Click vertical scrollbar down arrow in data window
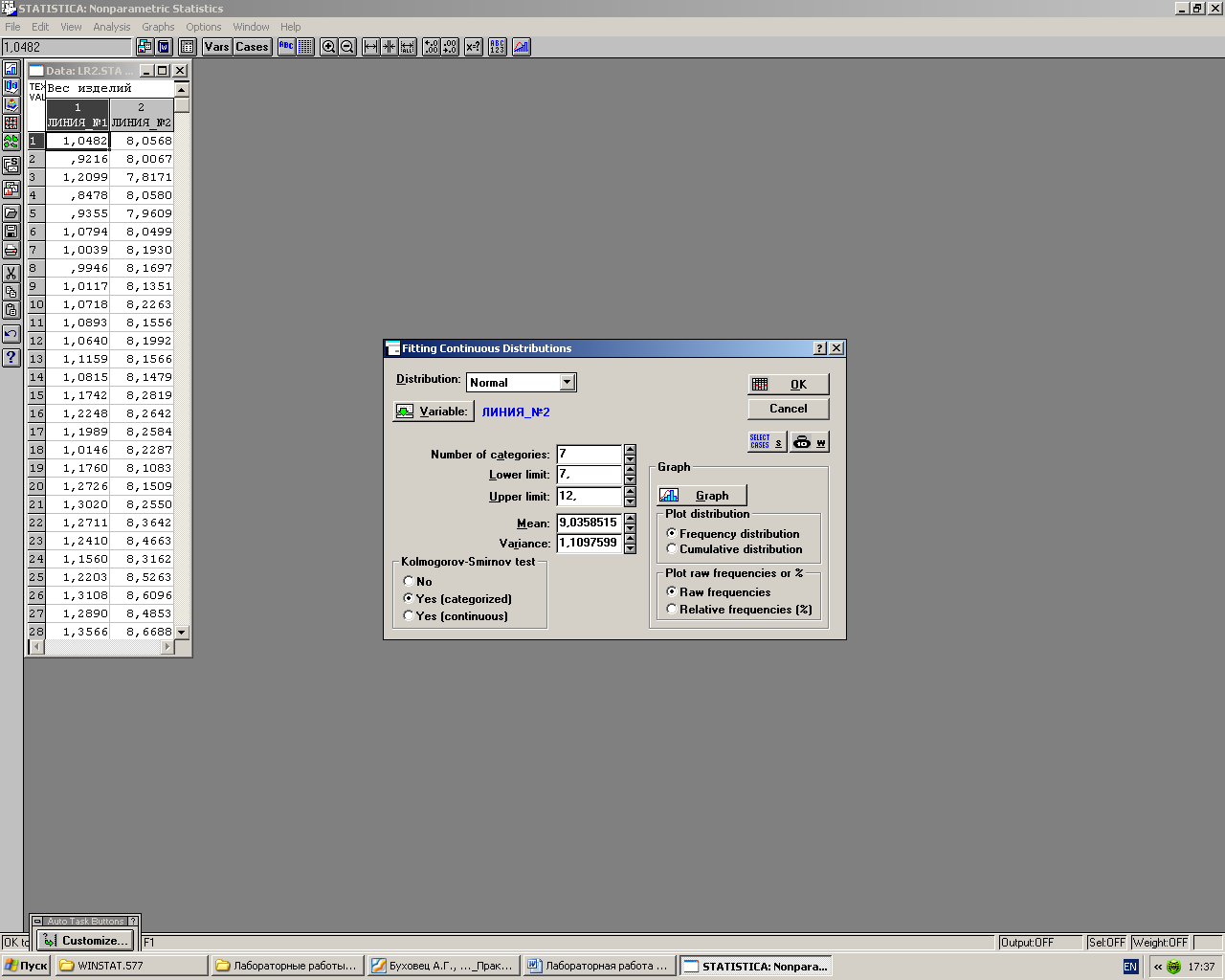 click(x=182, y=633)
